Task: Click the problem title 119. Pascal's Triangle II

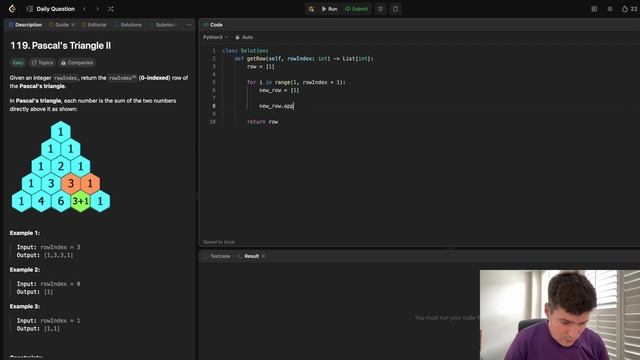Action: [60, 46]
